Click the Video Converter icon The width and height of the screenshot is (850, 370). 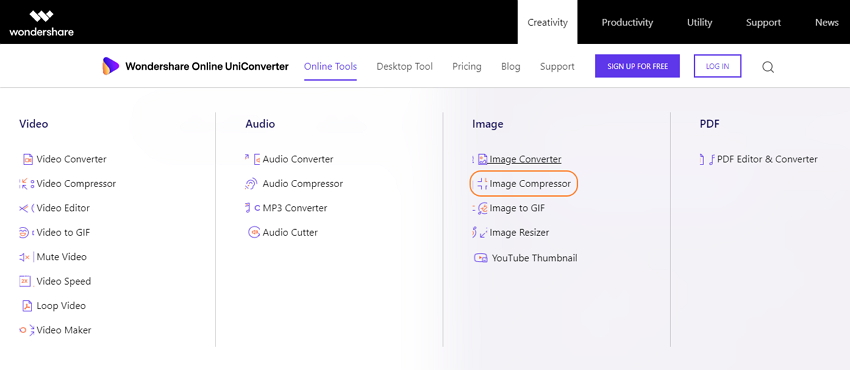coord(28,159)
